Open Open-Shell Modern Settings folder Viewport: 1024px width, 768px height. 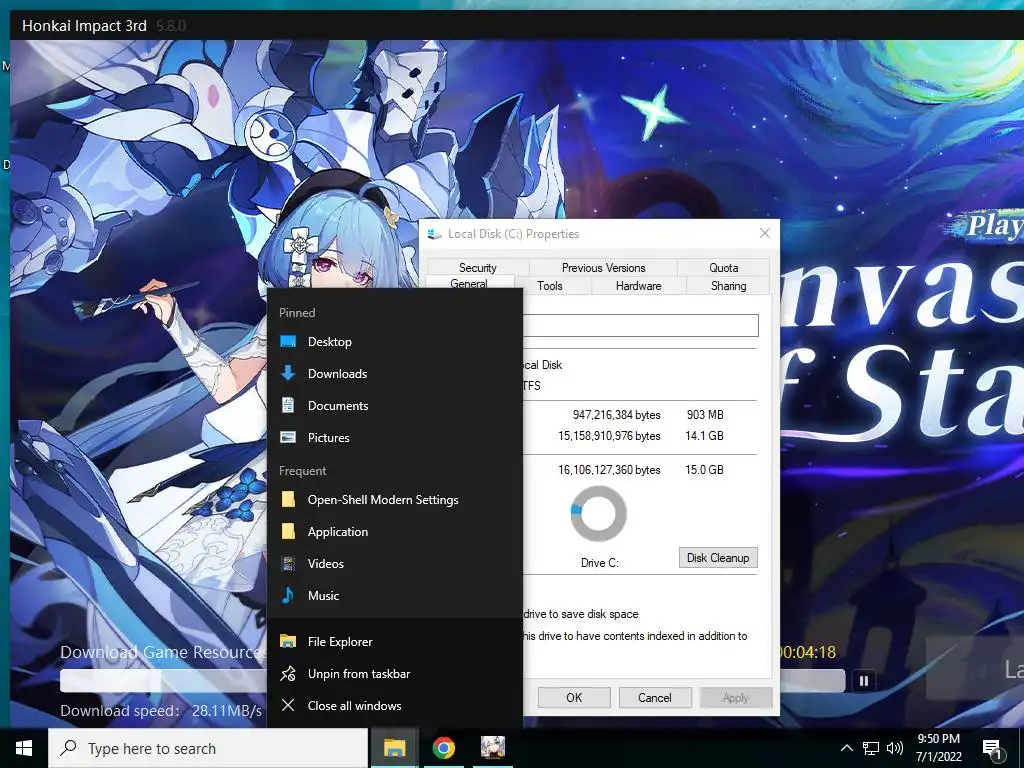[x=394, y=500]
